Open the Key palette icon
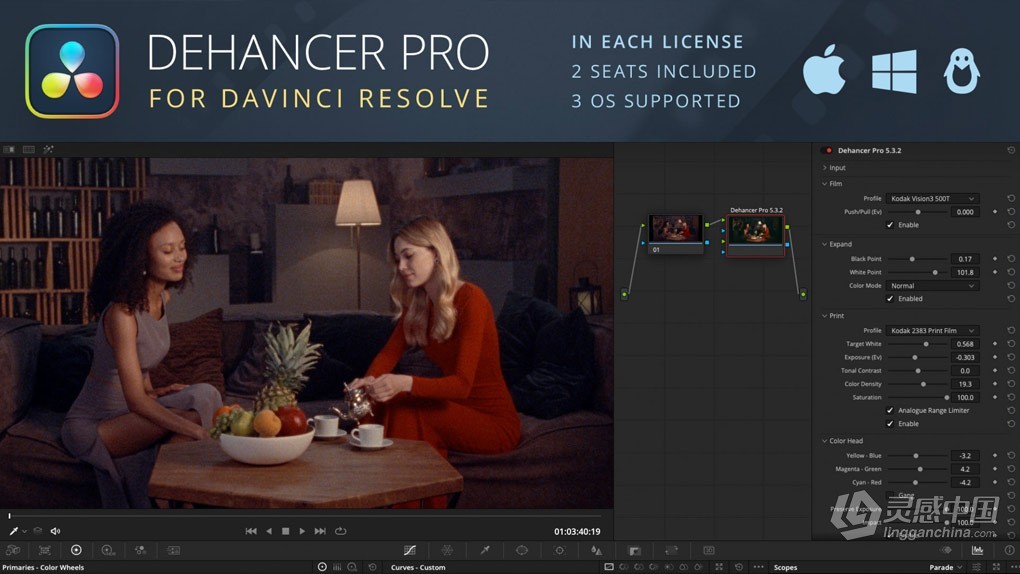Screen dimensions: 1020x574 click(x=634, y=551)
